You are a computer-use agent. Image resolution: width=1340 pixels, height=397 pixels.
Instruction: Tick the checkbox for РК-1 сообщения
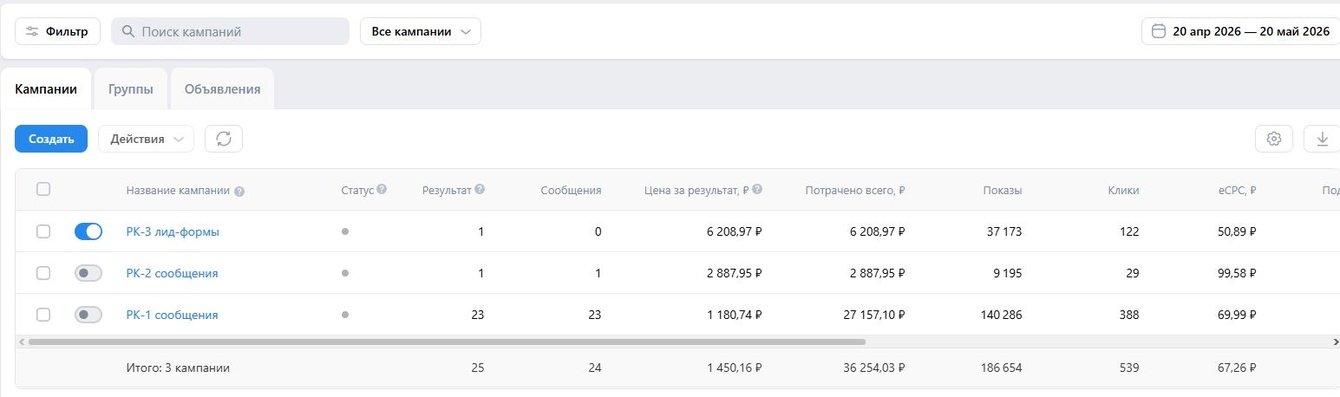(x=43, y=314)
